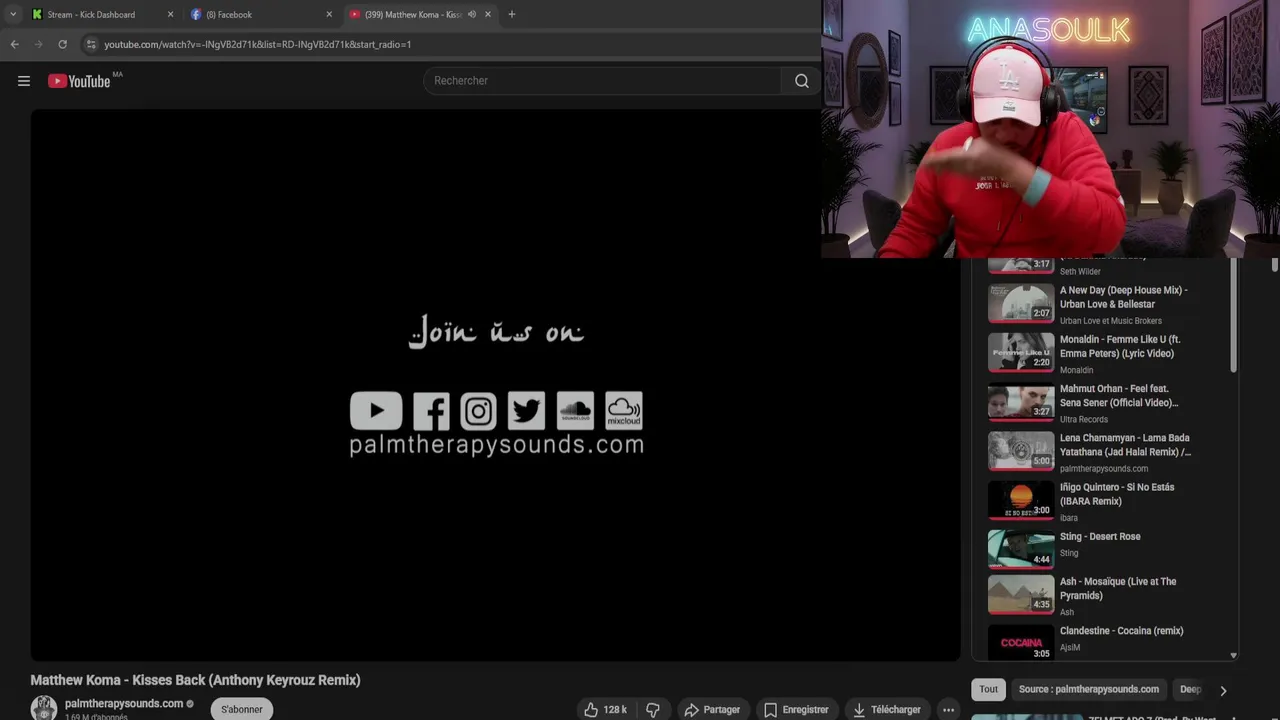The width and height of the screenshot is (1280, 720).
Task: Like the video (128 k)
Action: [x=606, y=709]
